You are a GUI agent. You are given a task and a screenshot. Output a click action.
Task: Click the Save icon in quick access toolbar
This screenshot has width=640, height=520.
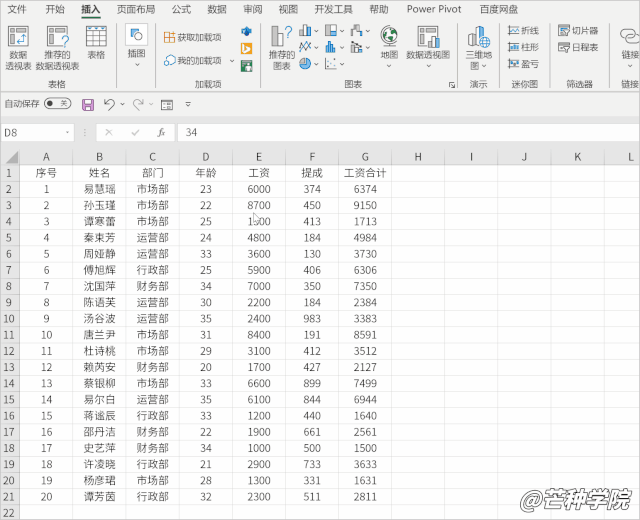pyautogui.click(x=88, y=105)
